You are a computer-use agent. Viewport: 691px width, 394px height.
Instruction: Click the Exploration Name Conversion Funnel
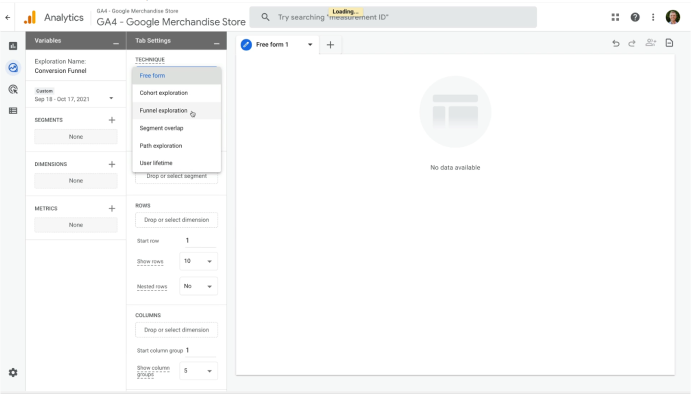tap(60, 71)
